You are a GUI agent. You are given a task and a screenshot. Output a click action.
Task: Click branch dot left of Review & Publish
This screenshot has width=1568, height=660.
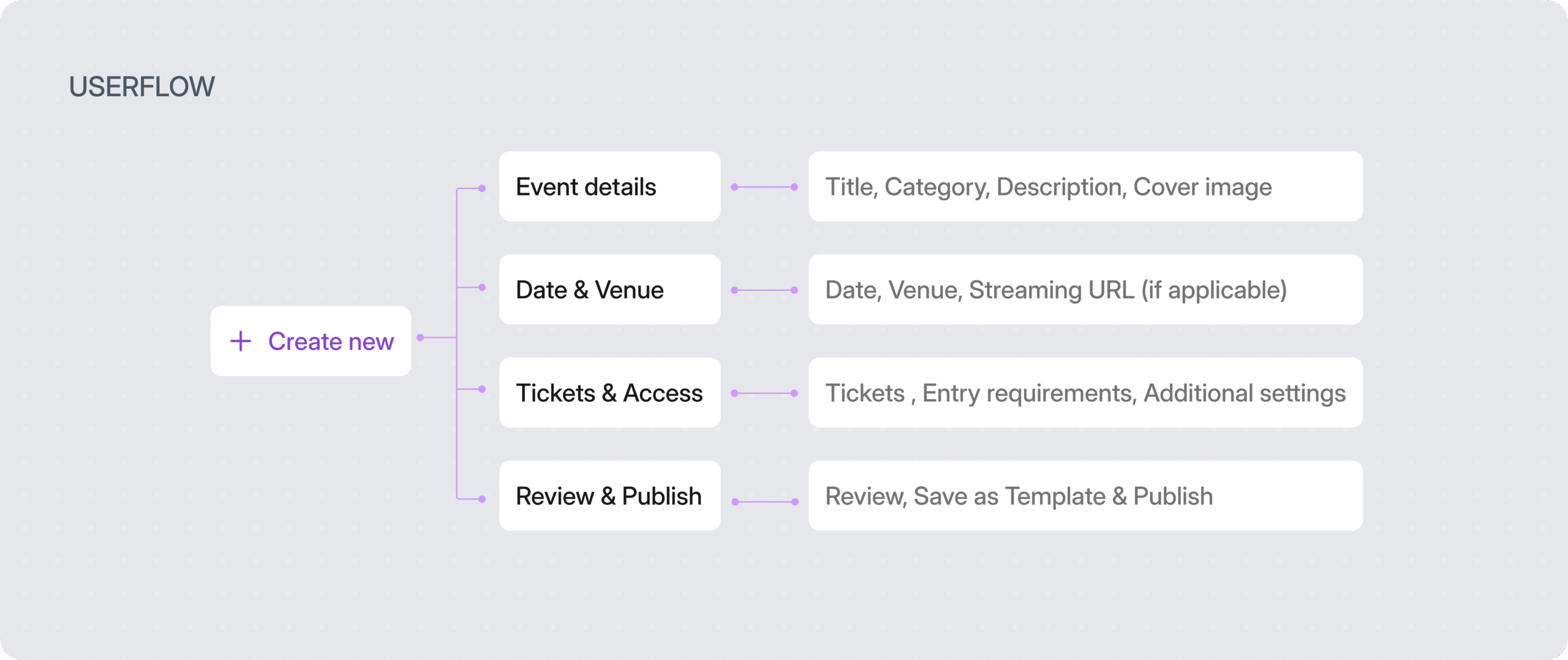483,500
